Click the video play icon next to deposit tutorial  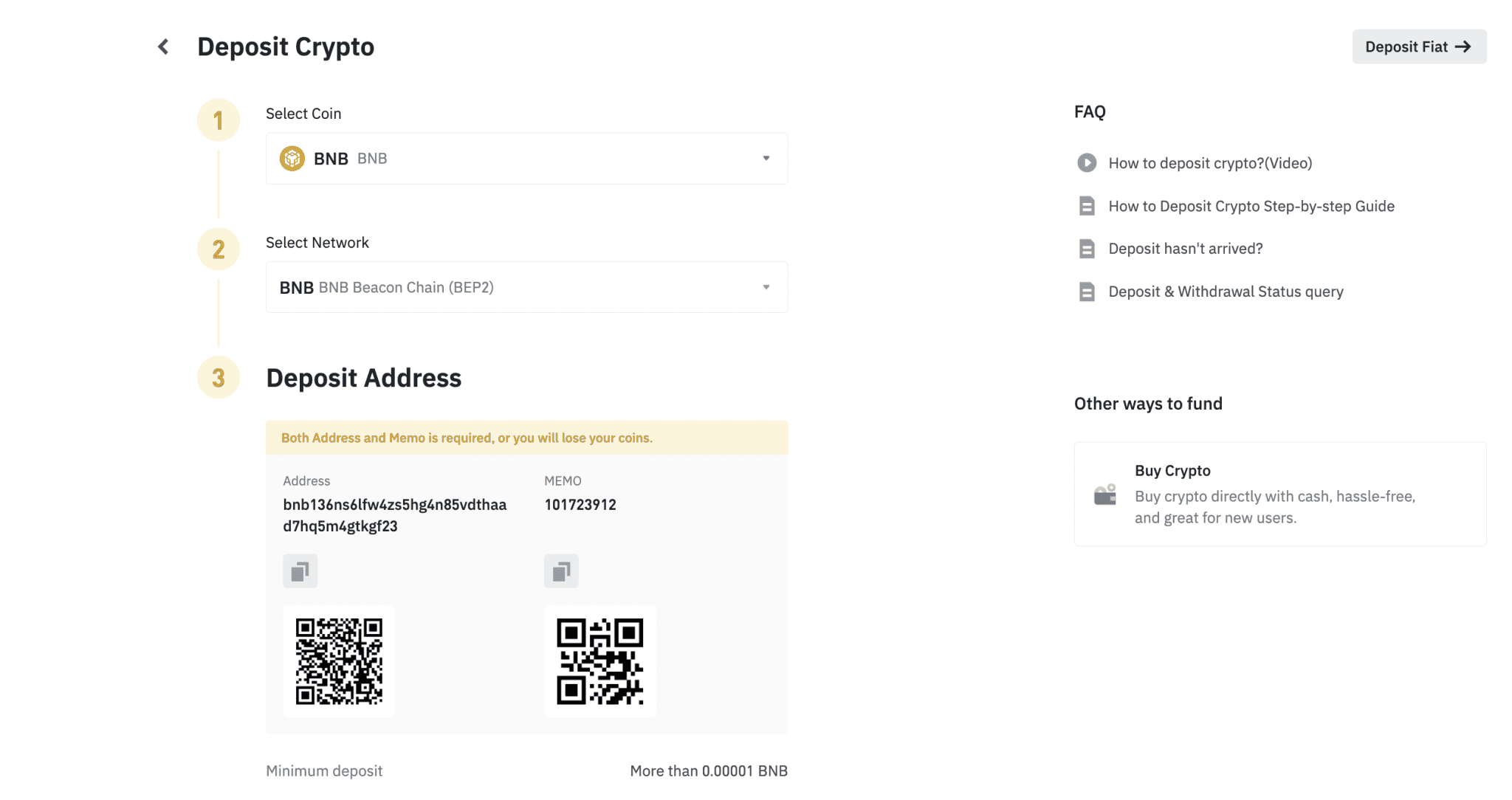pos(1086,163)
